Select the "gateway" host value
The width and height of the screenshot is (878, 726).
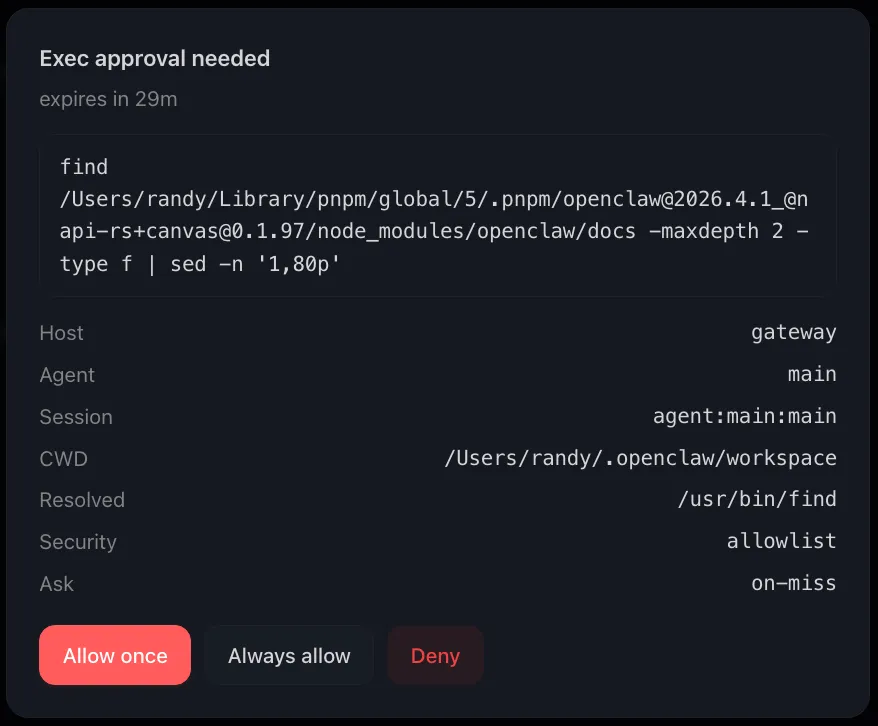pyautogui.click(x=793, y=333)
